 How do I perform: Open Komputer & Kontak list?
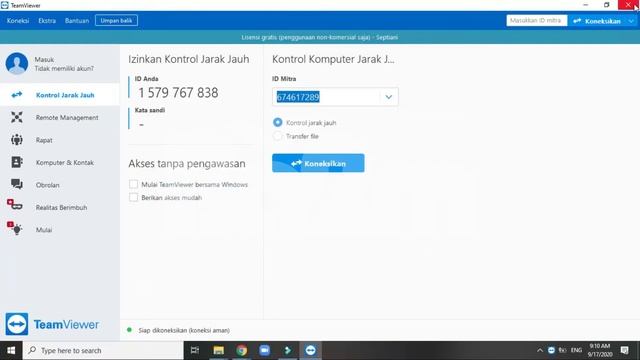[x=60, y=162]
